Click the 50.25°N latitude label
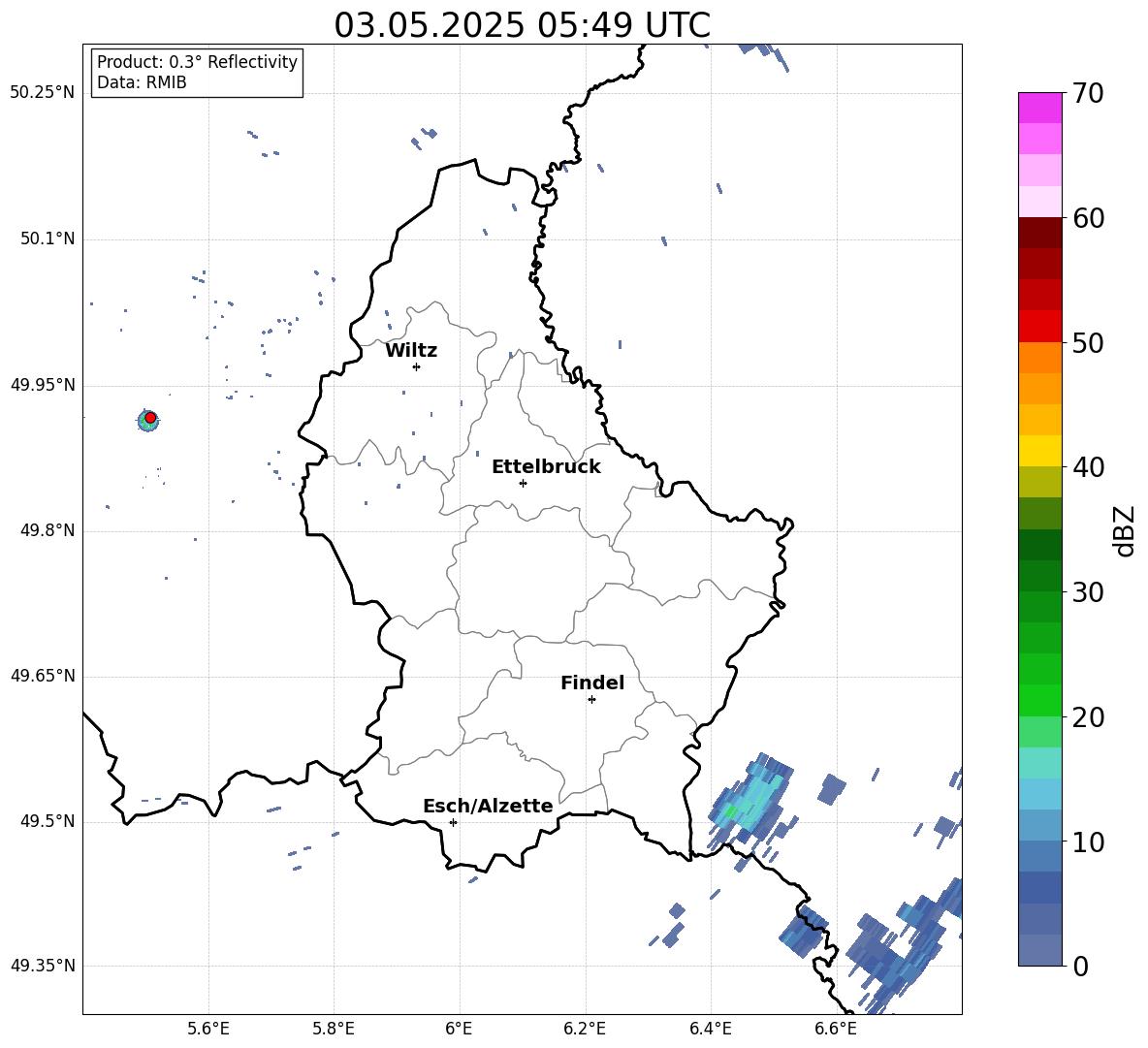The height and width of the screenshot is (1048, 1148). click(43, 93)
